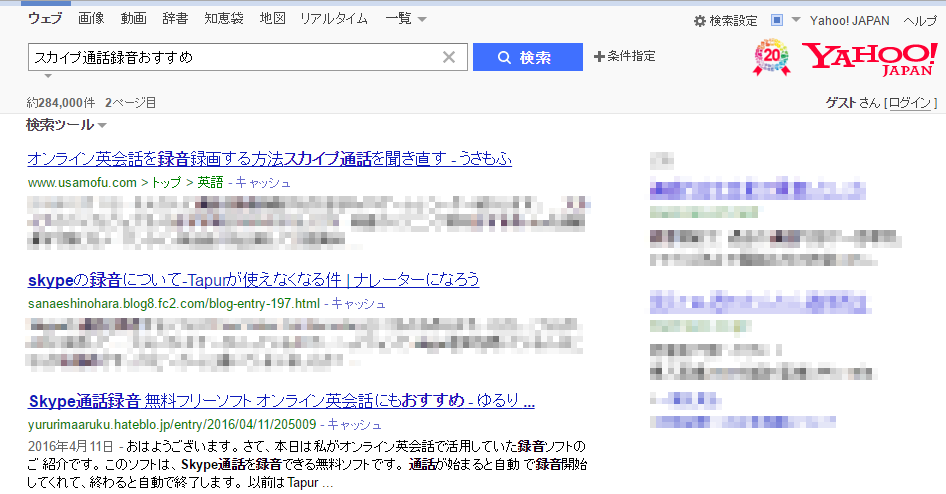The width and height of the screenshot is (946, 494).
Task: Open the 英語 breadcrumb under usamofu.com
Action: click(211, 183)
